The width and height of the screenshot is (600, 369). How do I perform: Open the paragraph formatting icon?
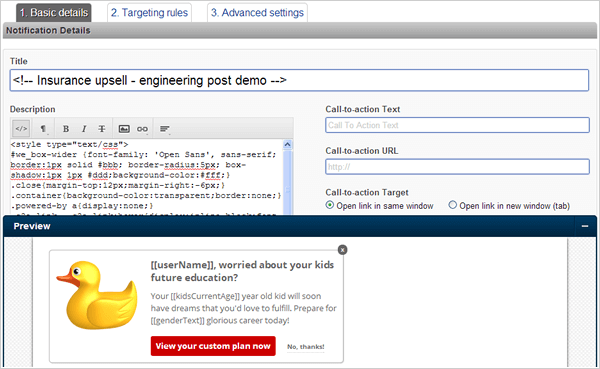point(43,129)
